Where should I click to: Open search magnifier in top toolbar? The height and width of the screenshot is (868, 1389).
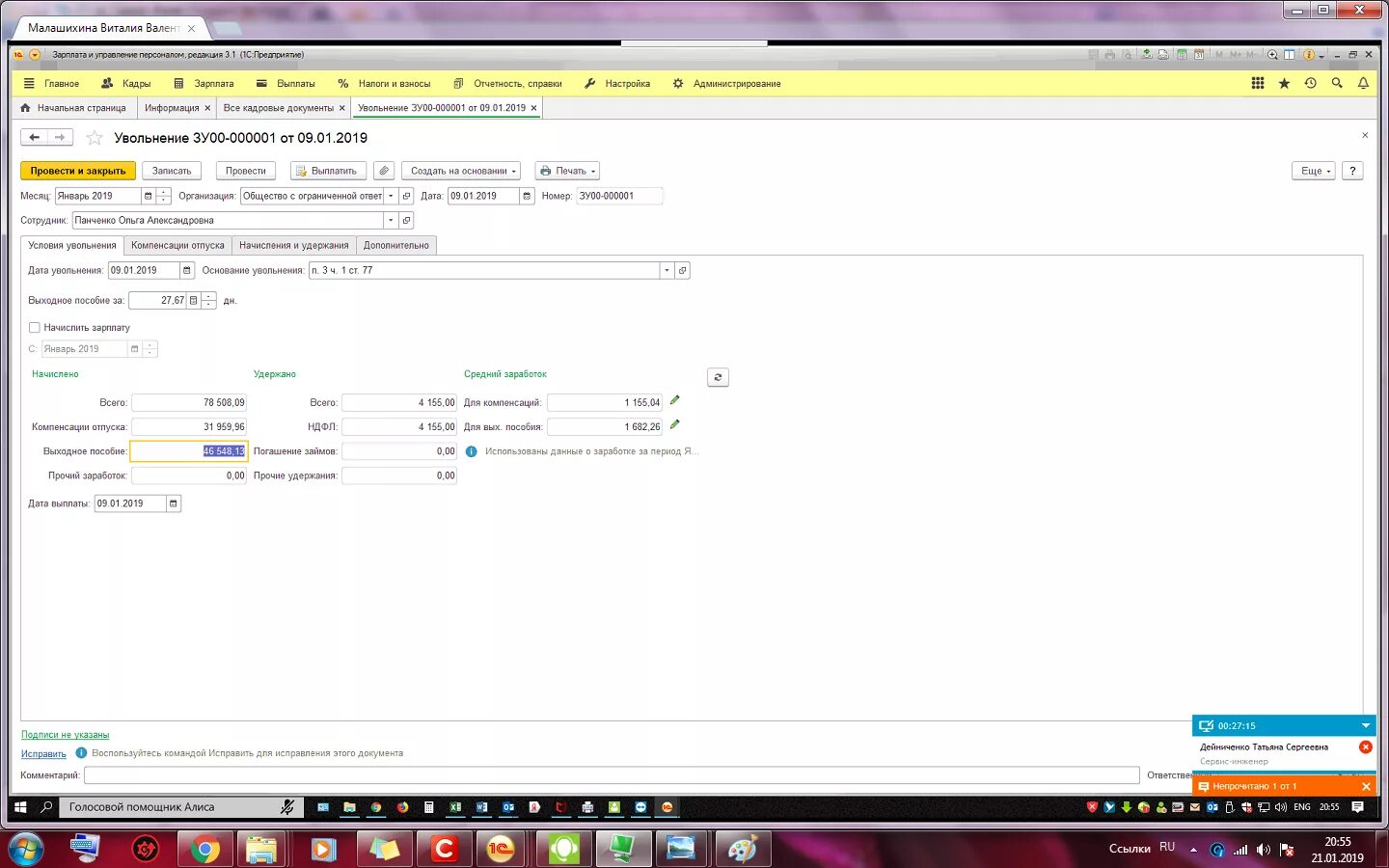coord(1337,84)
